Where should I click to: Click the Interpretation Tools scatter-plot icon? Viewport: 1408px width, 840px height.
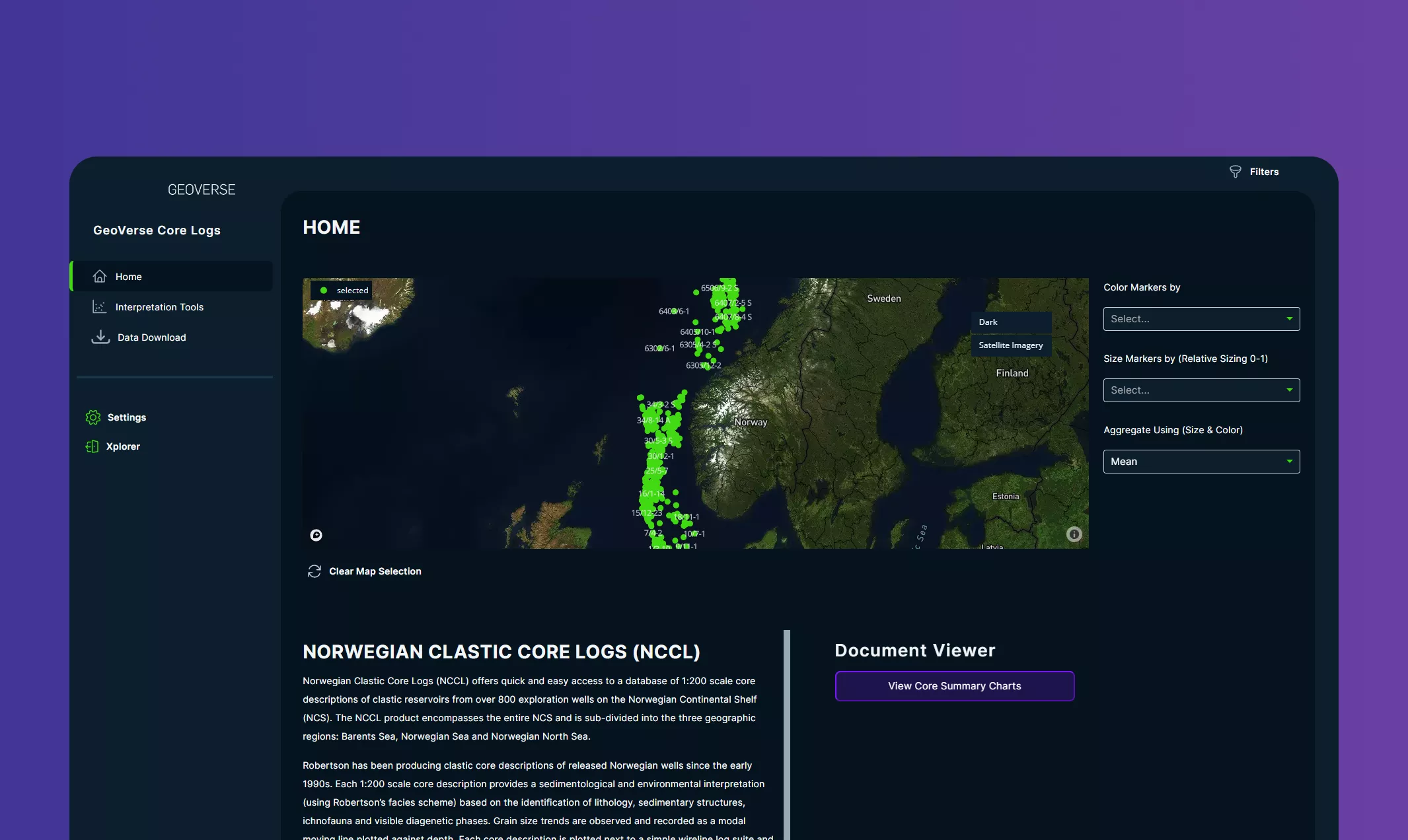100,306
